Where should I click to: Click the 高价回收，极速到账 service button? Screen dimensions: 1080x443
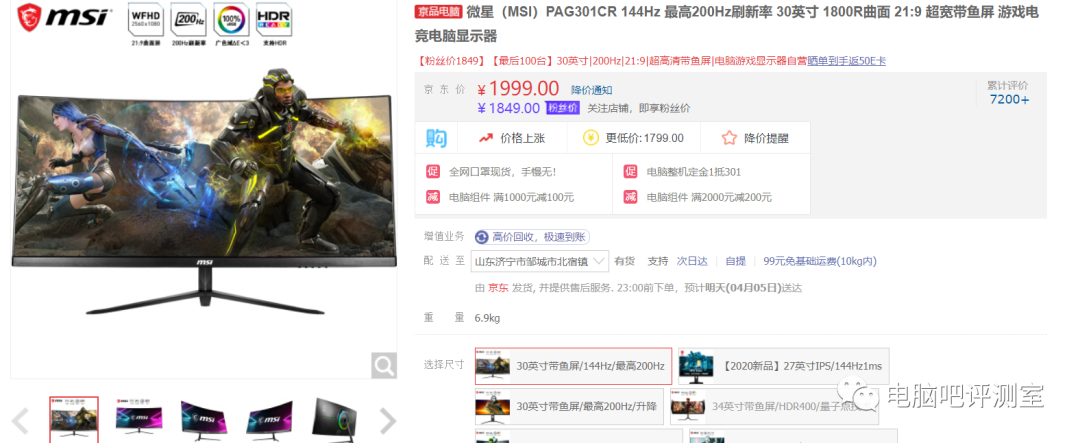coord(531,237)
